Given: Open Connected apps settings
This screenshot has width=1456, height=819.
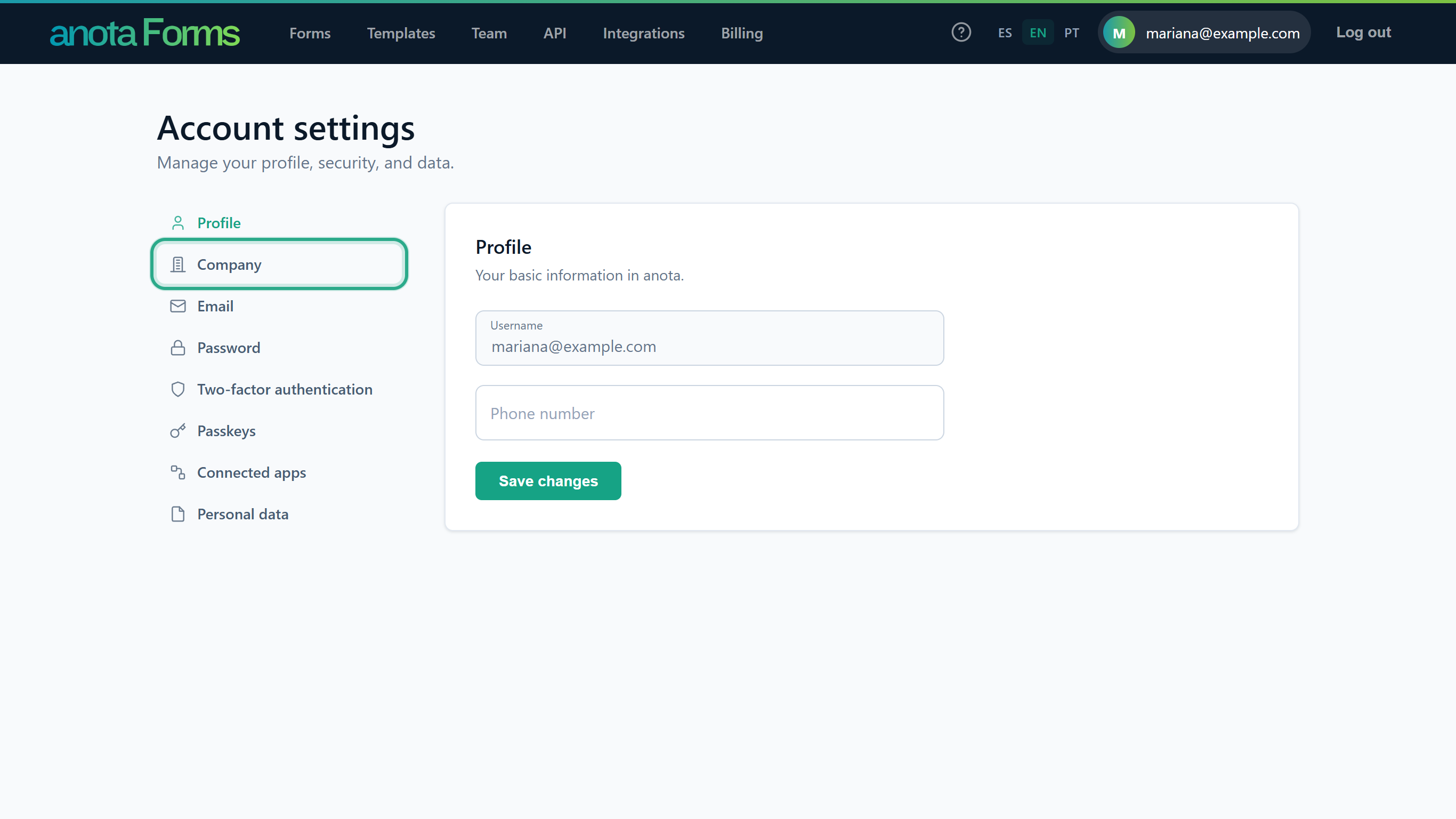Looking at the screenshot, I should 279,472.
